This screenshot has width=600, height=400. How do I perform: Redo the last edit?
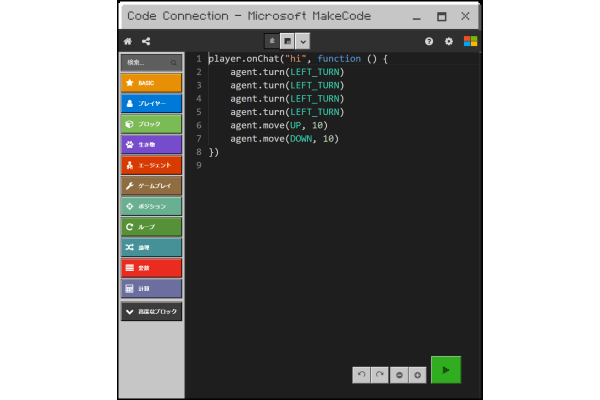pos(379,374)
